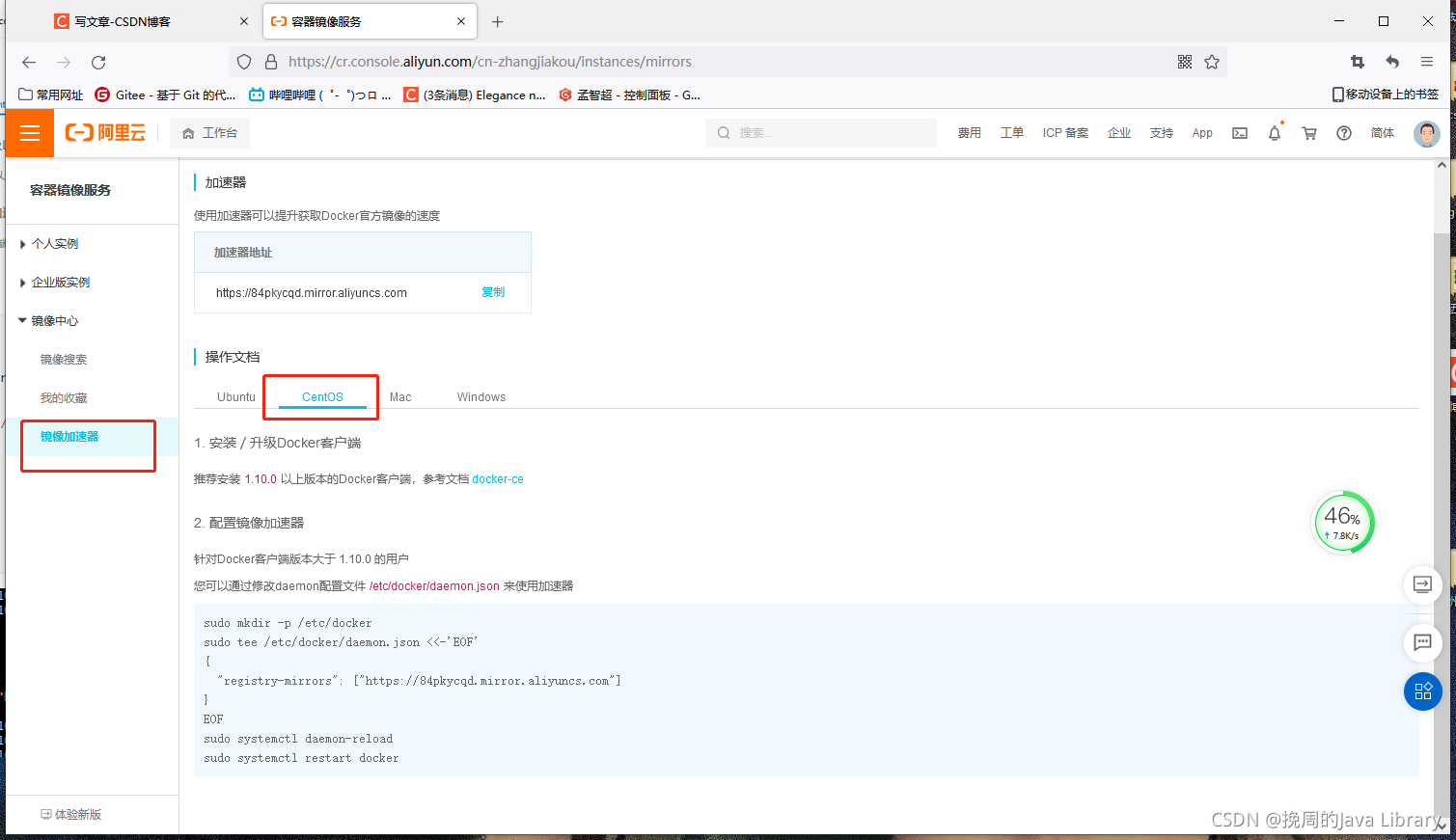
Task: Select 镜像加速器 in the sidebar
Action: coord(69,437)
